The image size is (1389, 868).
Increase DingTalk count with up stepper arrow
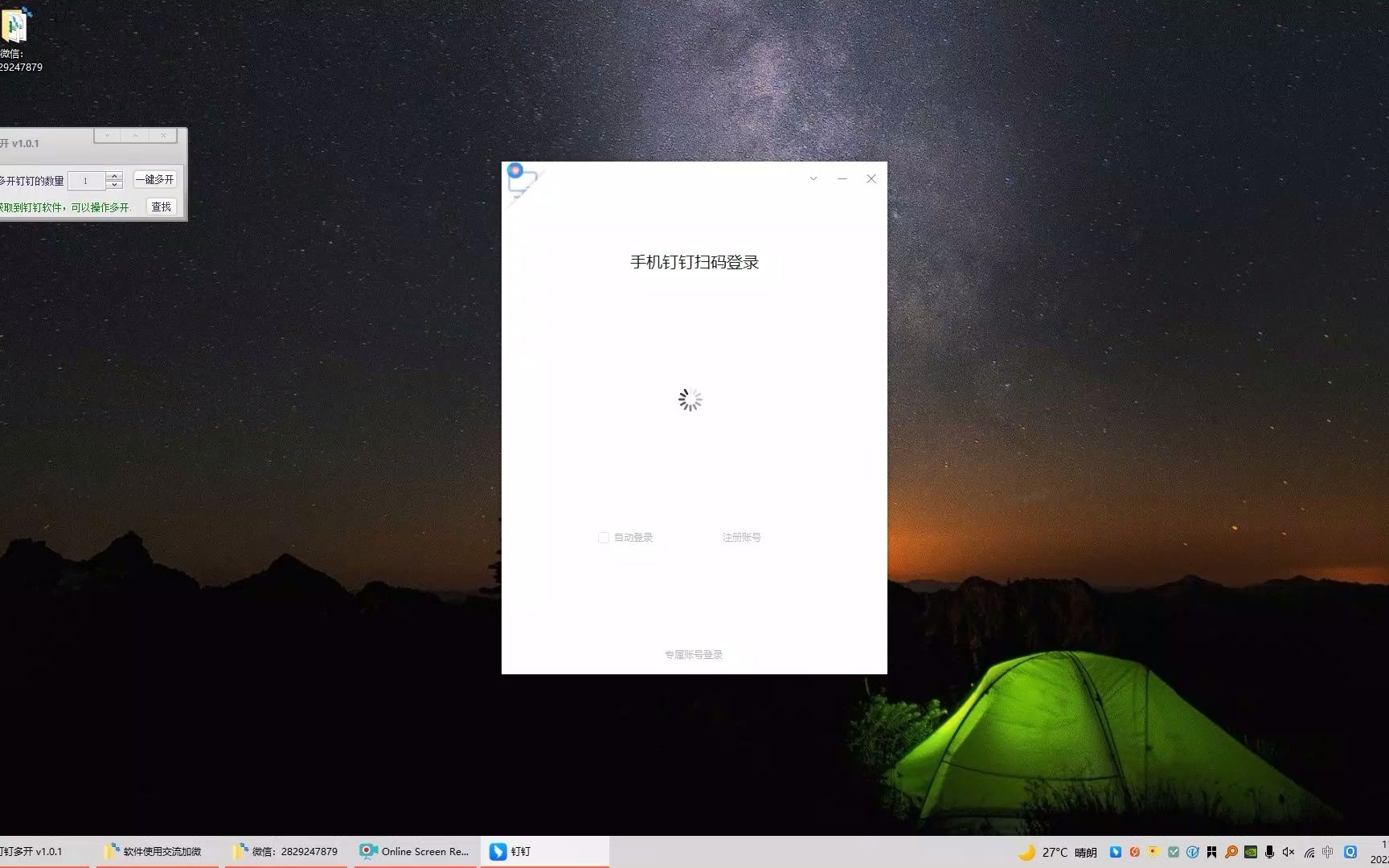tap(115, 176)
